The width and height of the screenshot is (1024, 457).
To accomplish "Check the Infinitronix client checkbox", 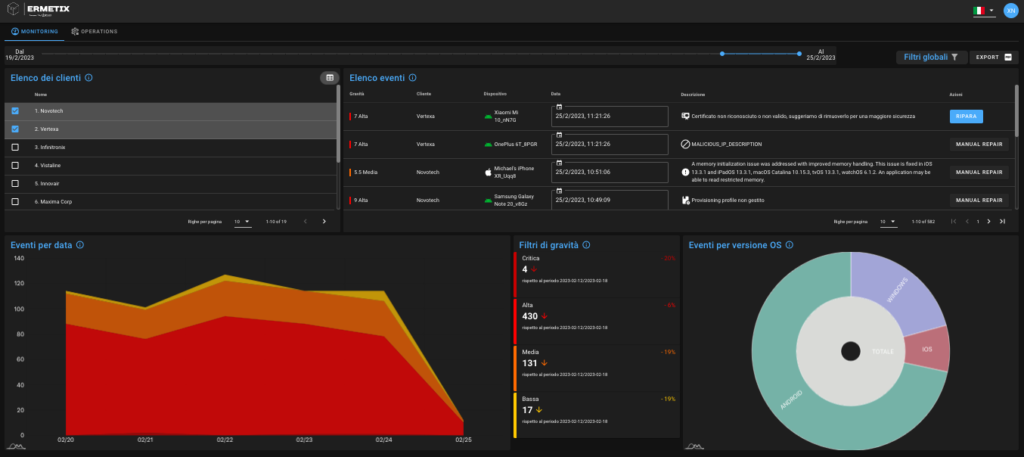I will [x=14, y=147].
